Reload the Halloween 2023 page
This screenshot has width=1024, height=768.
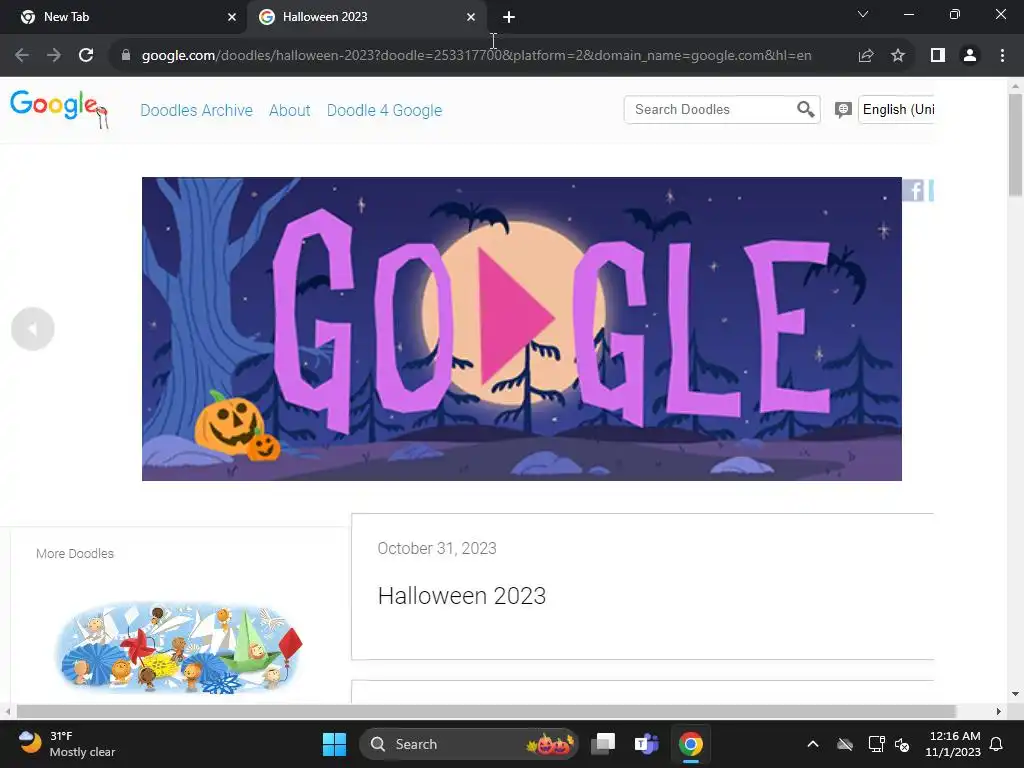pyautogui.click(x=86, y=56)
